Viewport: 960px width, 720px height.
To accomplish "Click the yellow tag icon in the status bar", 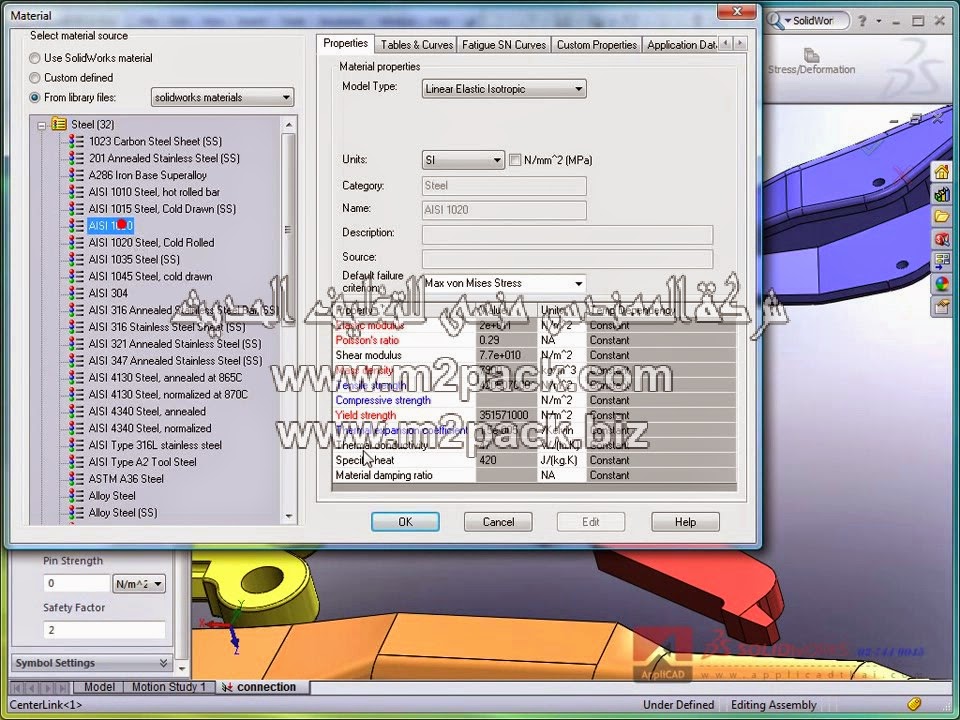I will (914, 704).
